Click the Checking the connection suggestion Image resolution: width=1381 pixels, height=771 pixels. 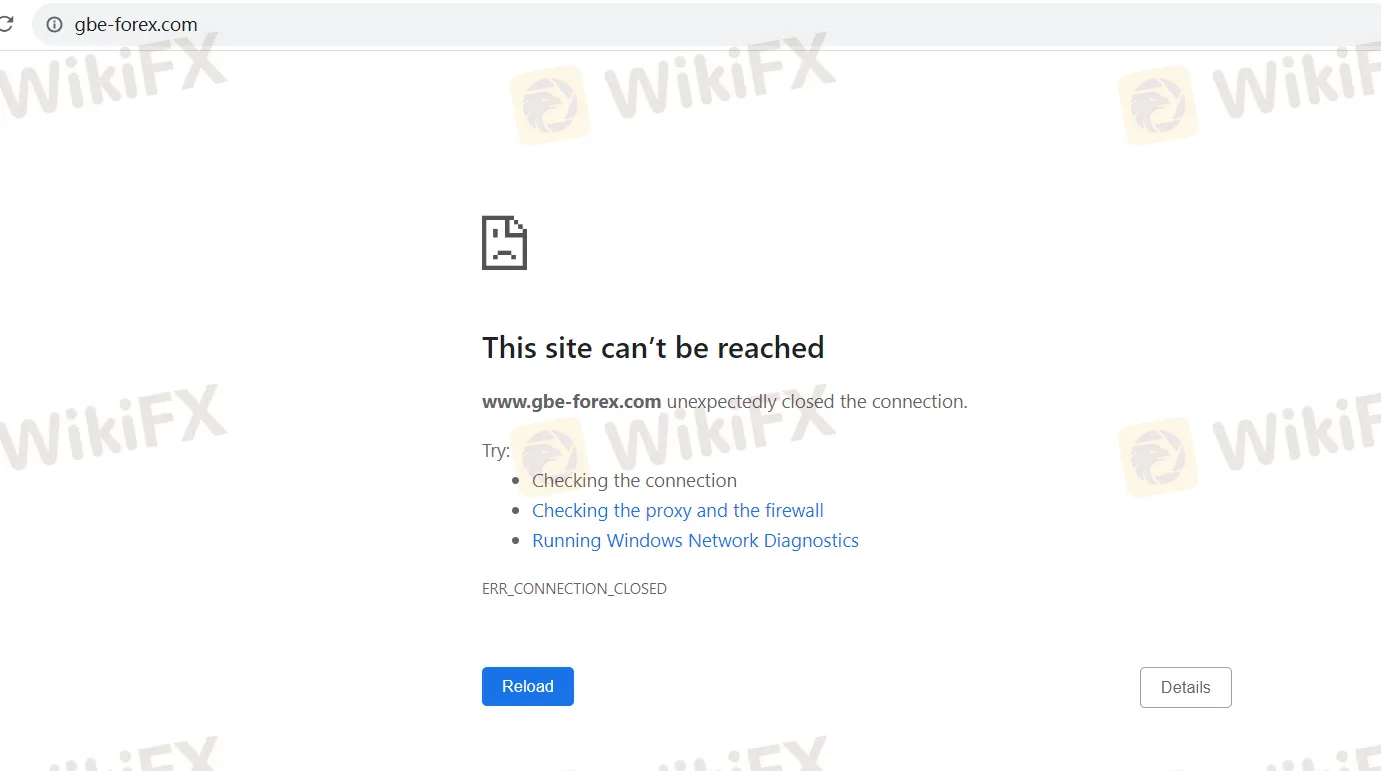634,481
